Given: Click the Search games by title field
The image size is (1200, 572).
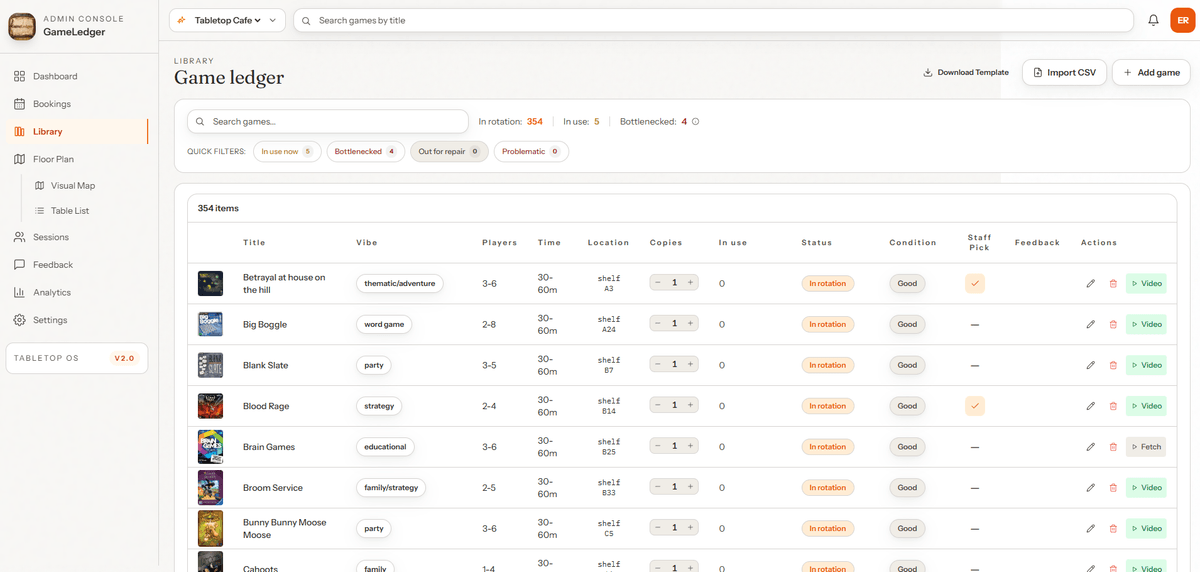Looking at the screenshot, I should click(713, 20).
